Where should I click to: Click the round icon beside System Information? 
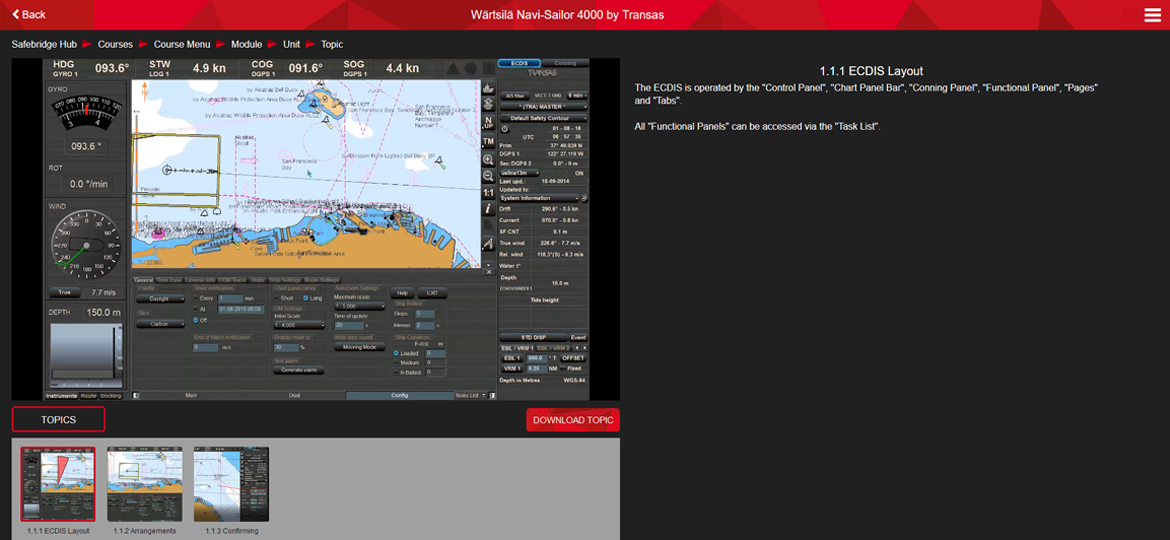coord(584,198)
